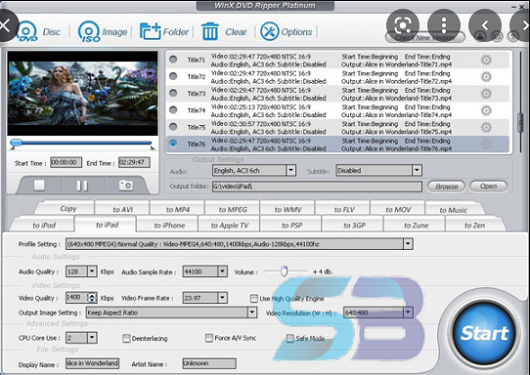Switch to the to Apple TV tab

230,225
